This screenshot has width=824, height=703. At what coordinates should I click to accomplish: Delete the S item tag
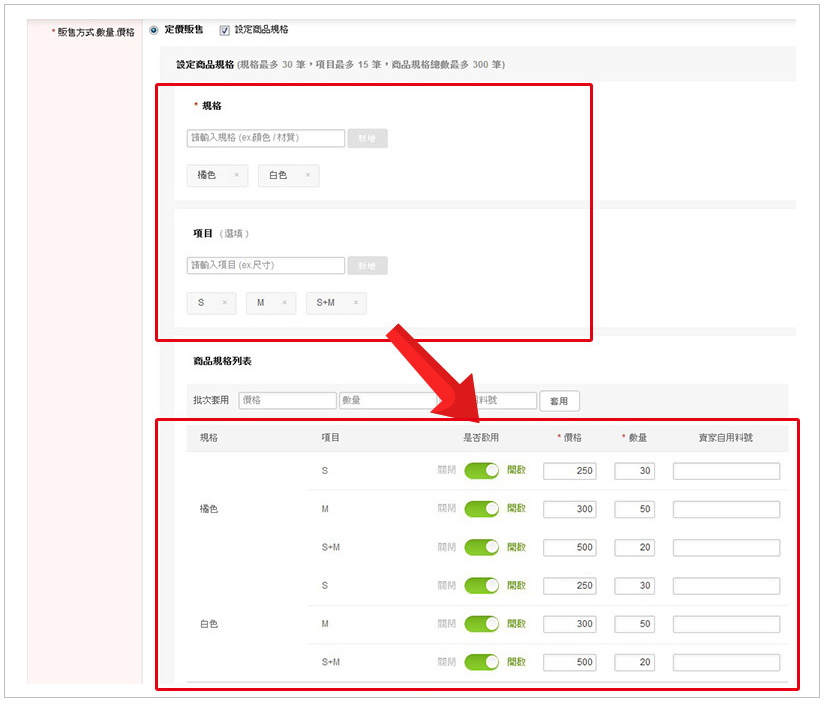pos(224,303)
